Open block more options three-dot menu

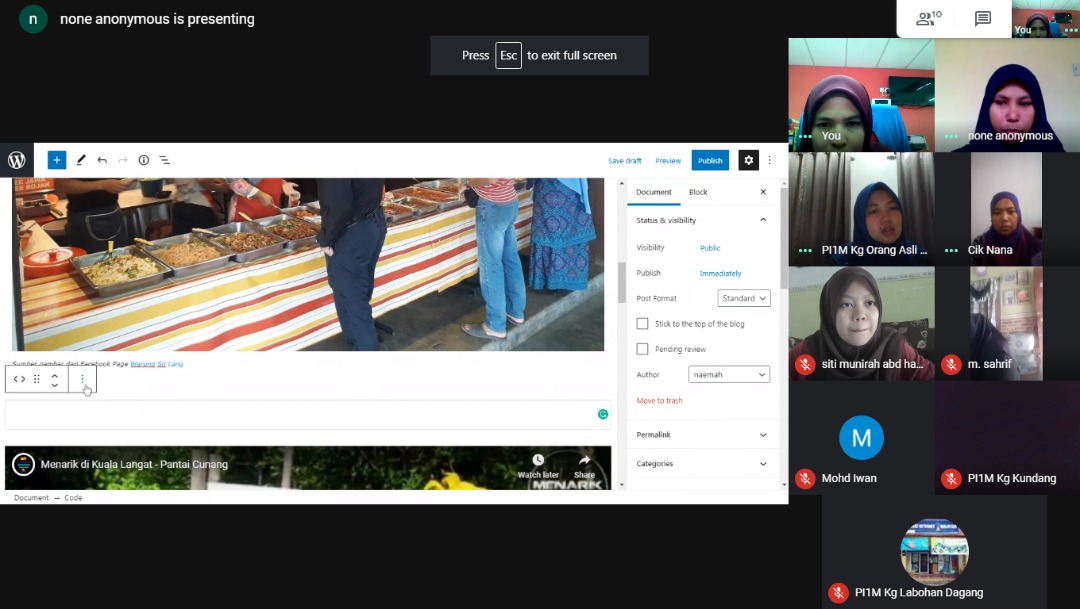pos(82,379)
